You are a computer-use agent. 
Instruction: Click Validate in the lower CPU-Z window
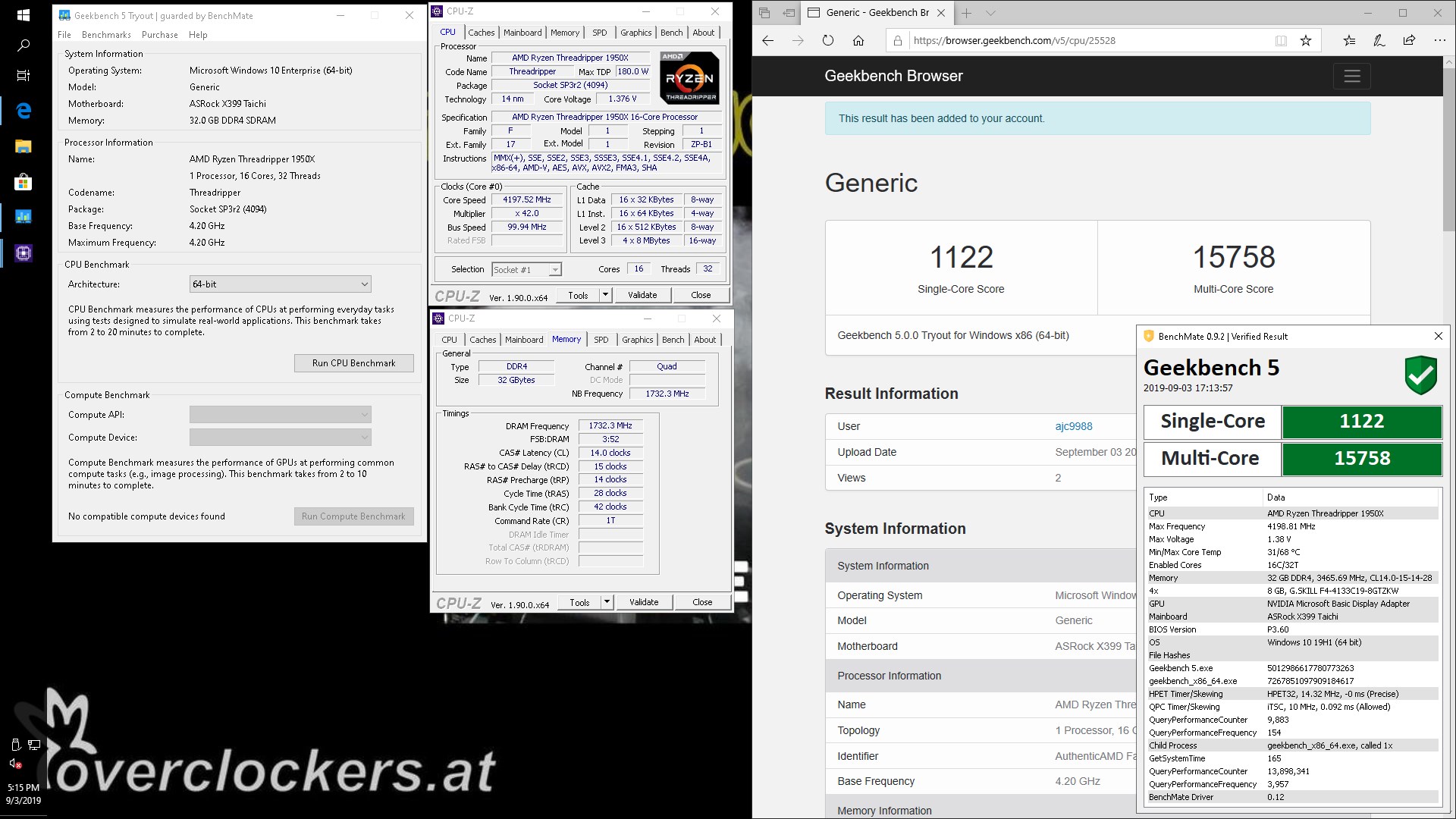644,602
